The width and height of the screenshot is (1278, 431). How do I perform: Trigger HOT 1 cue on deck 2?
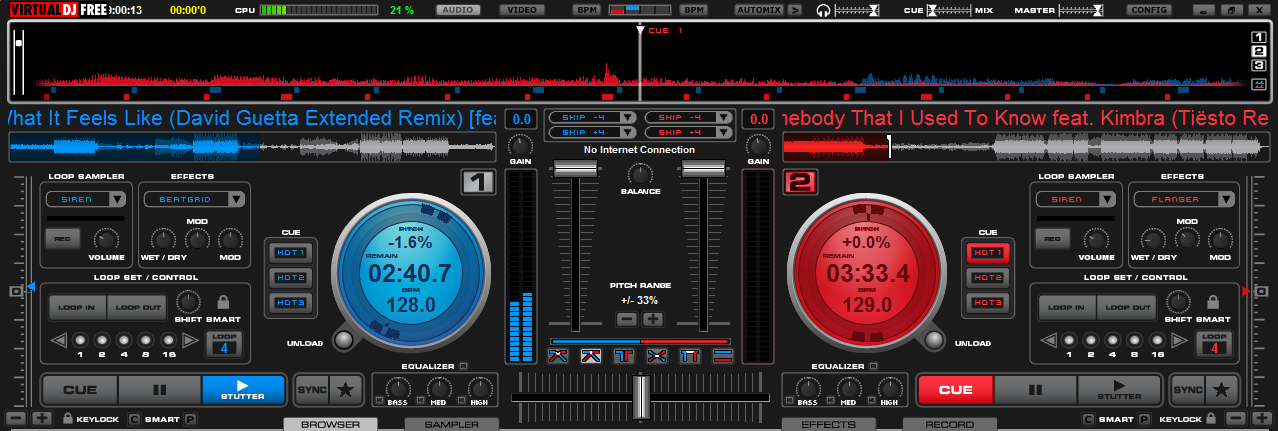point(988,252)
